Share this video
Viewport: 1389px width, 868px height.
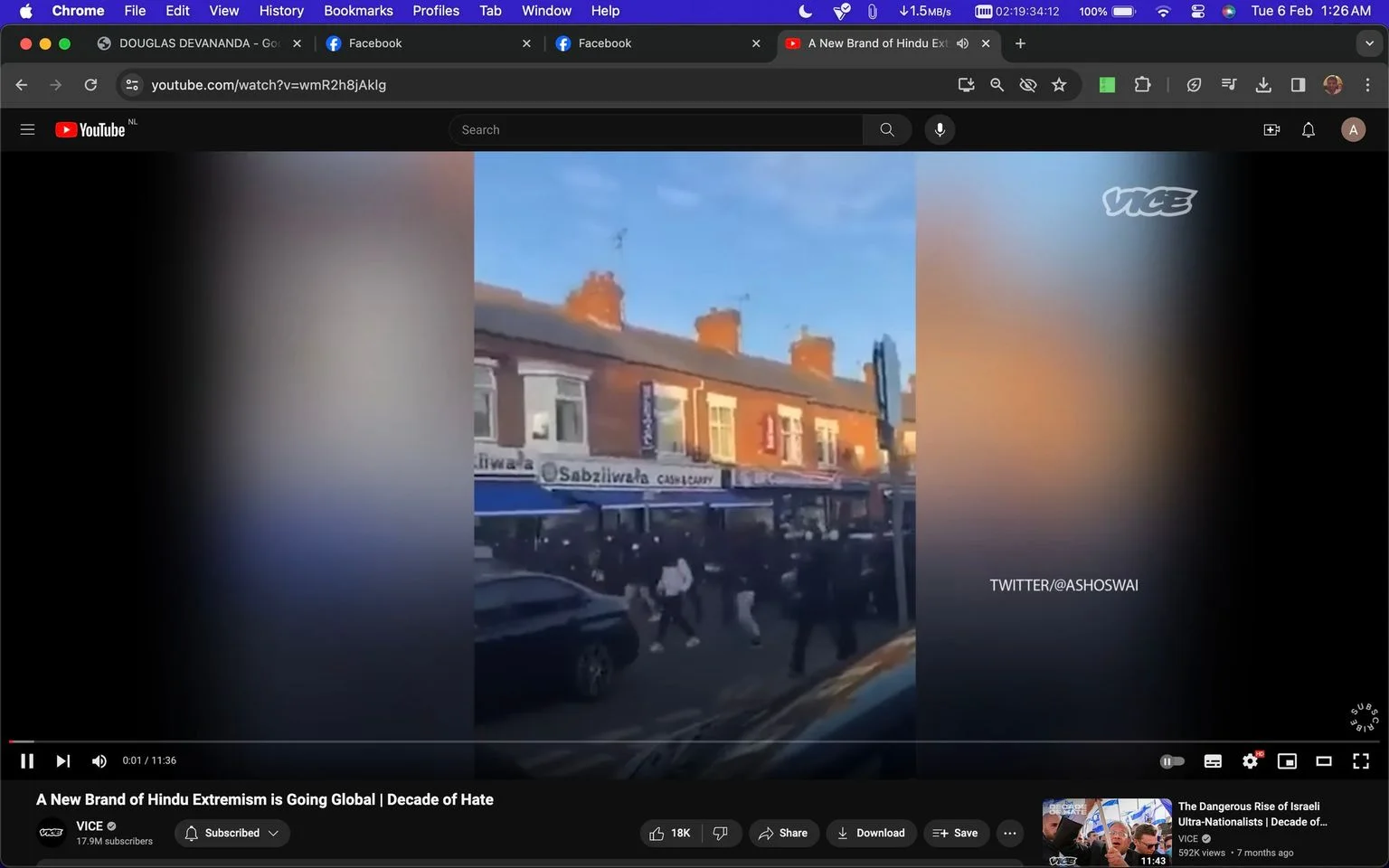pos(783,833)
